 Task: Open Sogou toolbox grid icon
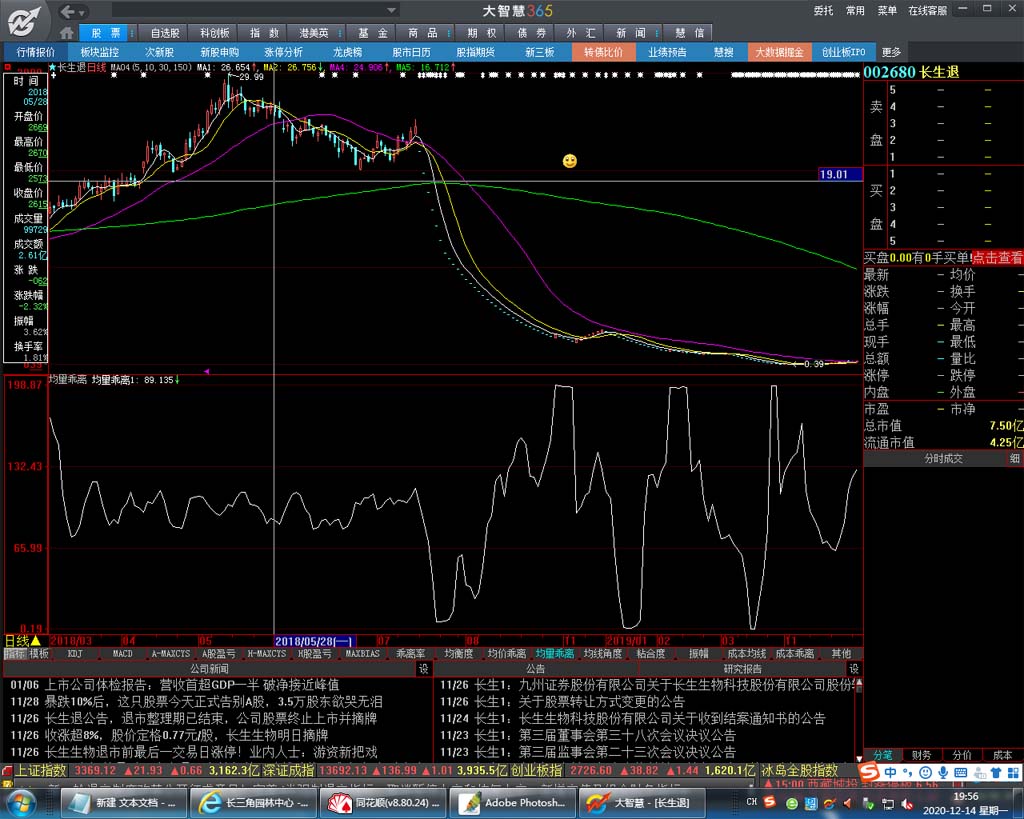[1013, 773]
